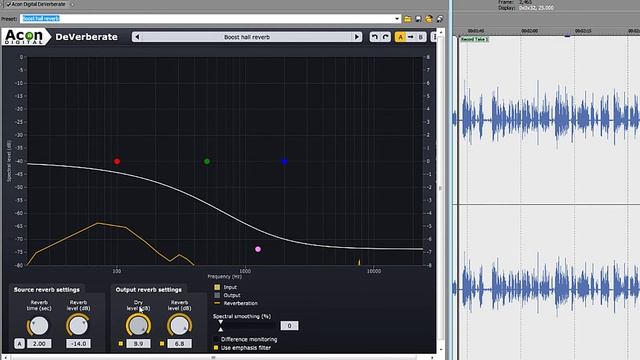Click the pink emphasis filter handle
This screenshot has width=640, height=360.
click(258, 249)
